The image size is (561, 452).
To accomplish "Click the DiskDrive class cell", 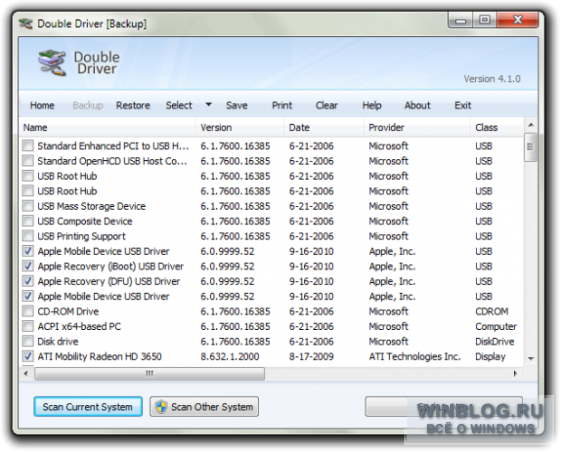I will [x=495, y=341].
